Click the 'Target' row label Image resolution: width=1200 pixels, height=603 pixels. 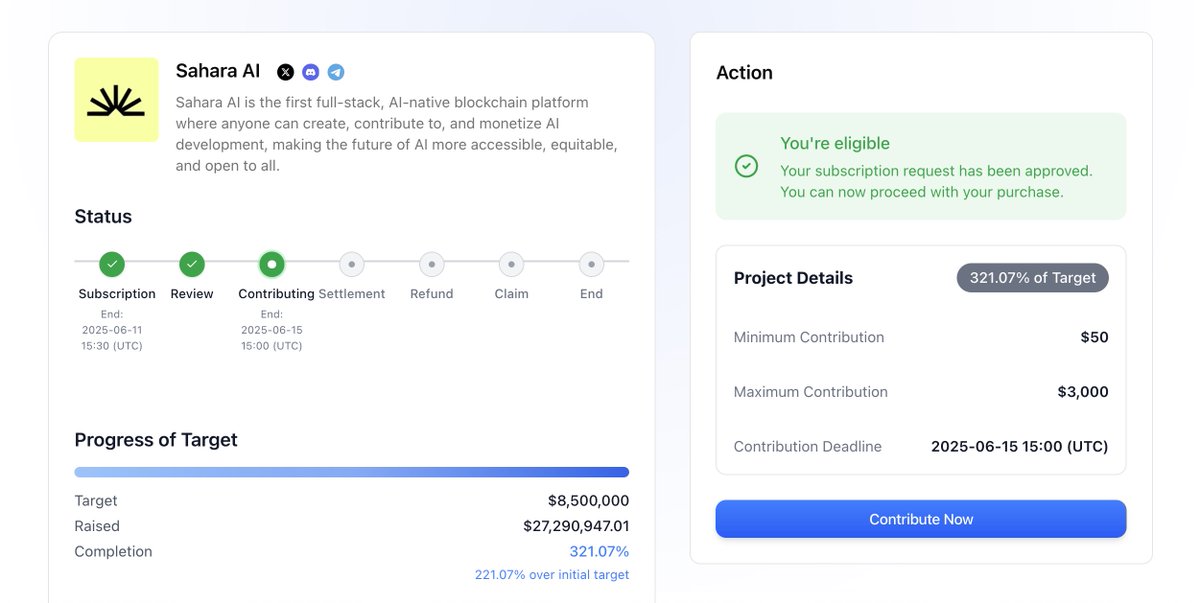coord(96,500)
